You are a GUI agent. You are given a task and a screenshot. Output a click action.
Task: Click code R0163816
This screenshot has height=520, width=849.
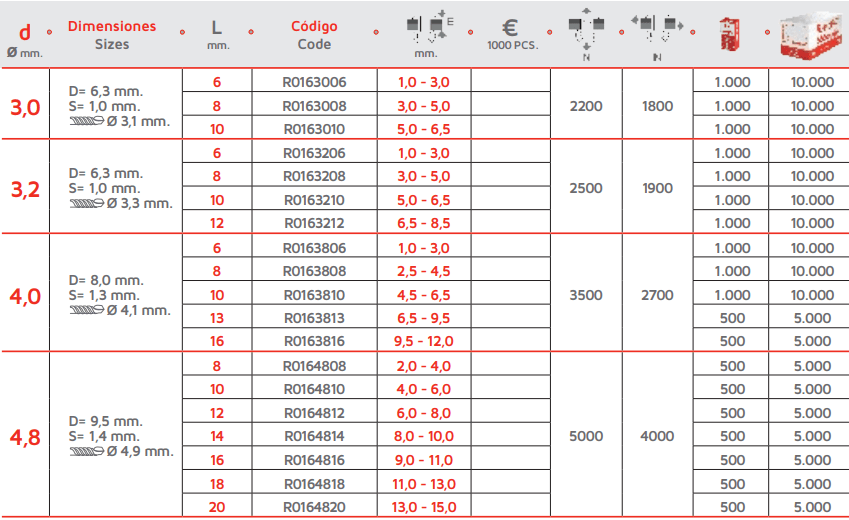click(314, 341)
